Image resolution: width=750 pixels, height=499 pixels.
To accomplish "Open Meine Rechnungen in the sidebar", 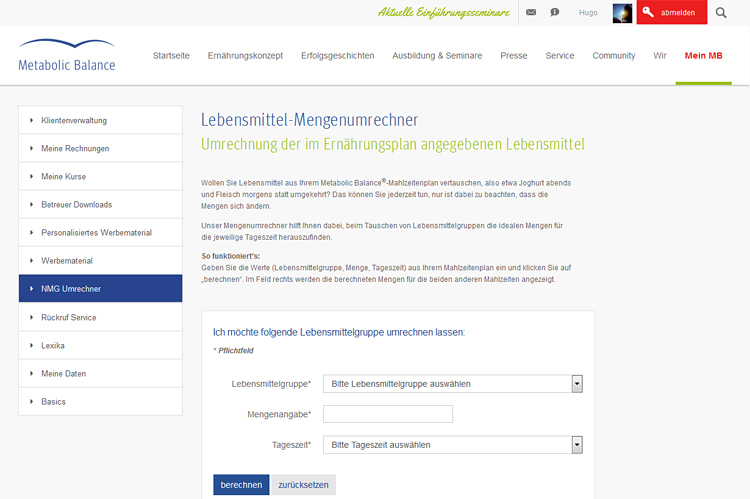I will pyautogui.click(x=100, y=148).
